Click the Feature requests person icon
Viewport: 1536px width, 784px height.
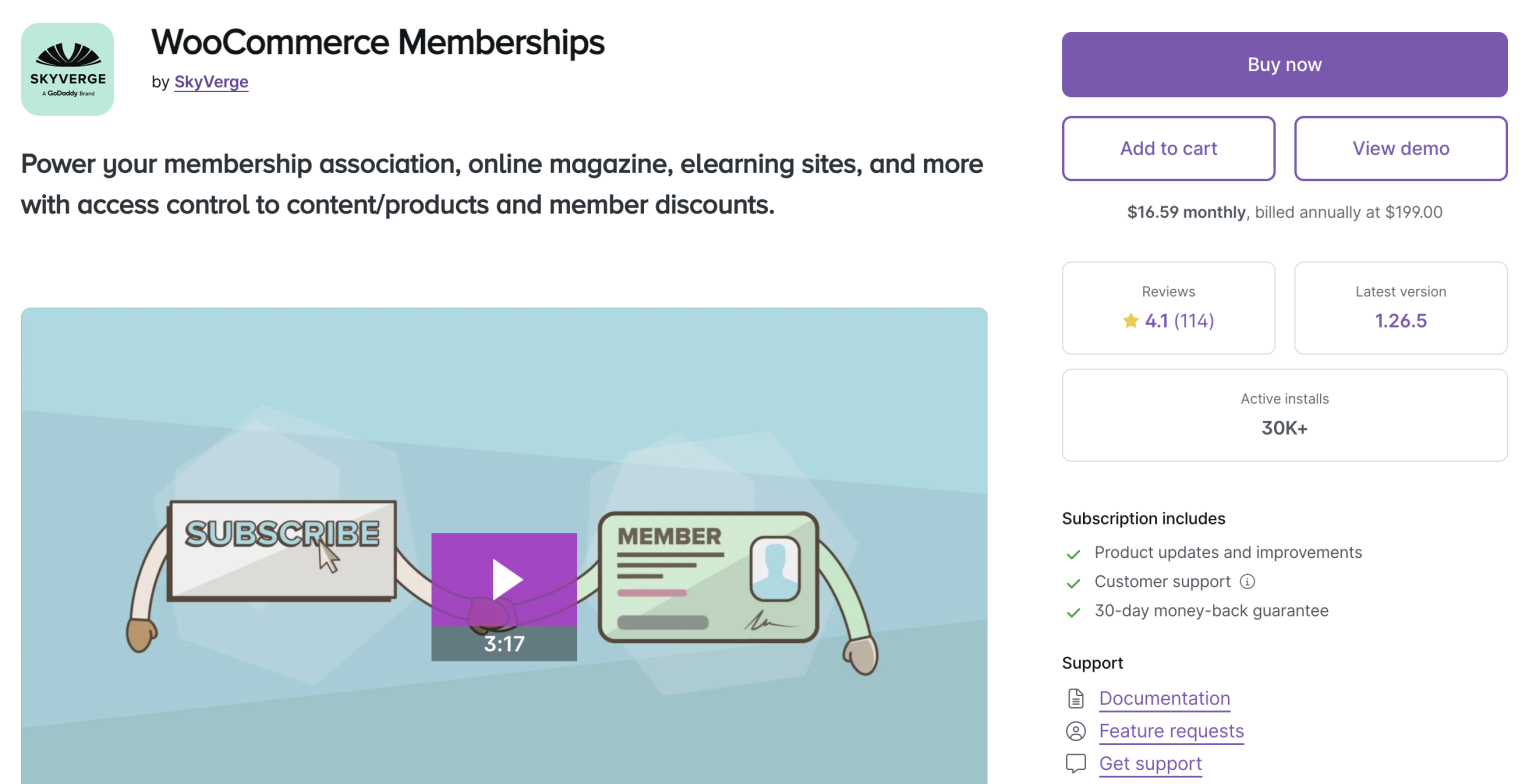tap(1076, 731)
